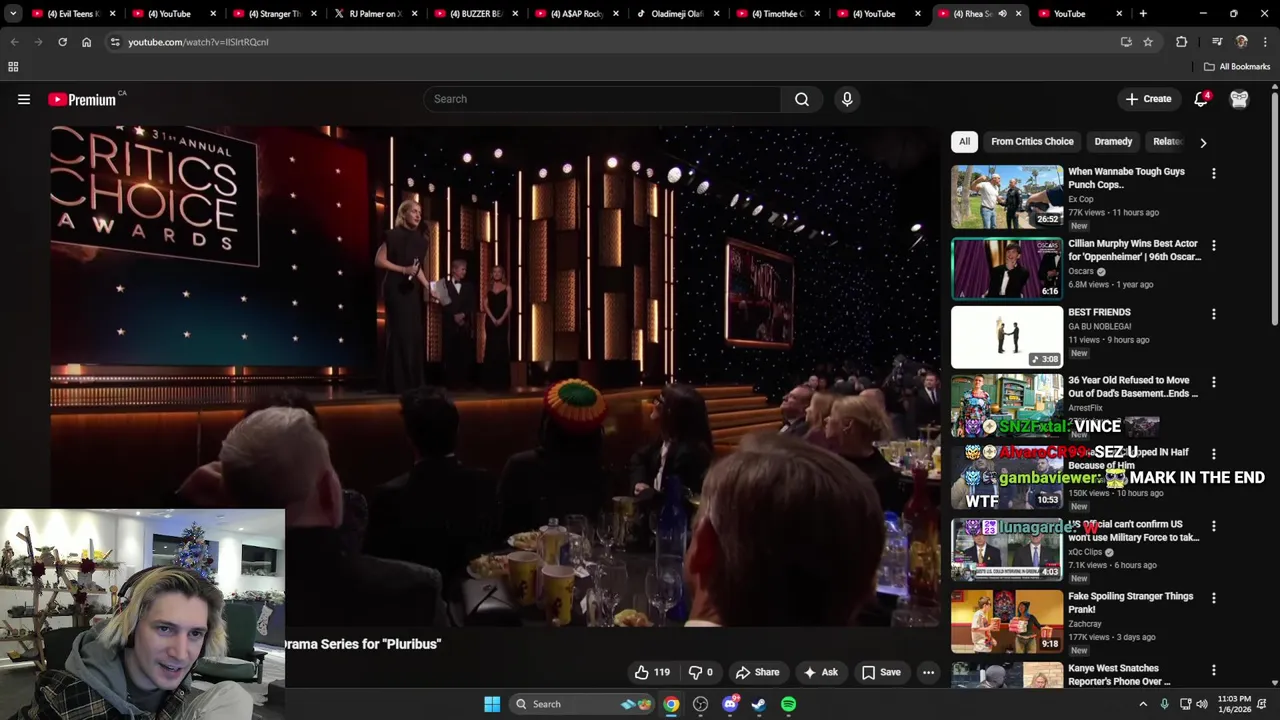Open Chrome three-dot menu
This screenshot has width=1280, height=720.
(1265, 42)
